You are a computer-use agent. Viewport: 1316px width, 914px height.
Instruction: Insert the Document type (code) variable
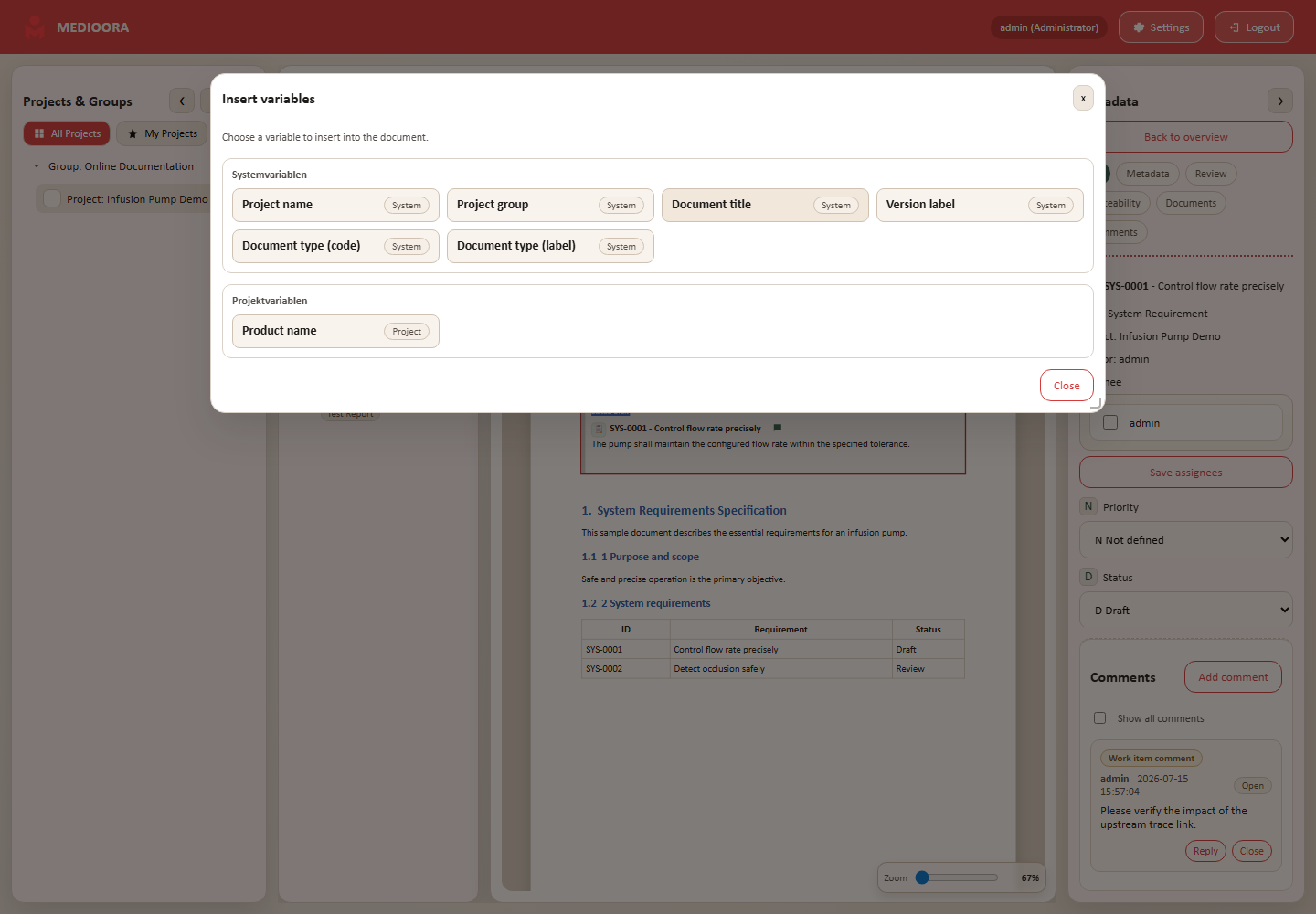click(335, 246)
